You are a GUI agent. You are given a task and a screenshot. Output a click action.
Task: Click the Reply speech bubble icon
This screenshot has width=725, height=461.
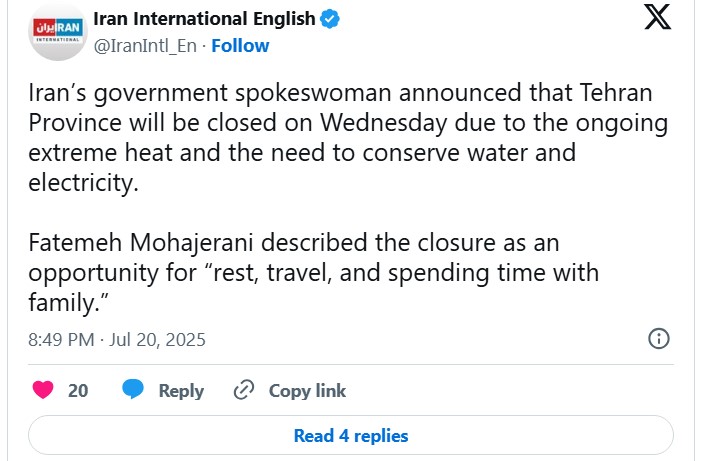pyautogui.click(x=133, y=391)
